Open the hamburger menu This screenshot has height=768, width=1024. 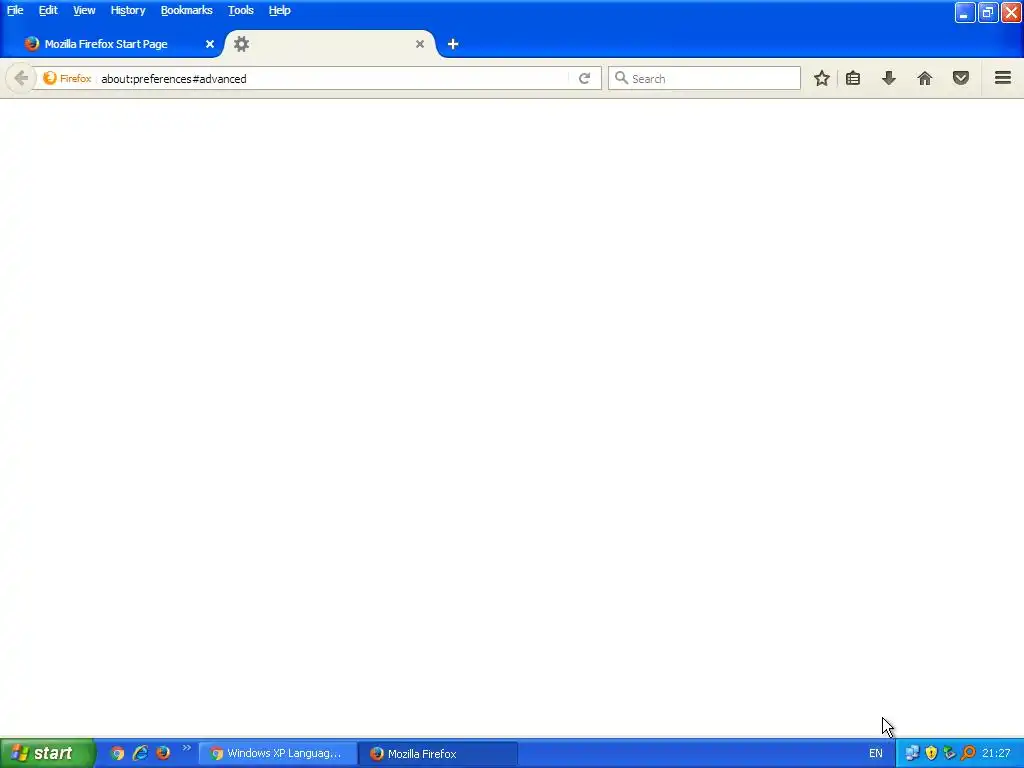pos(1003,78)
